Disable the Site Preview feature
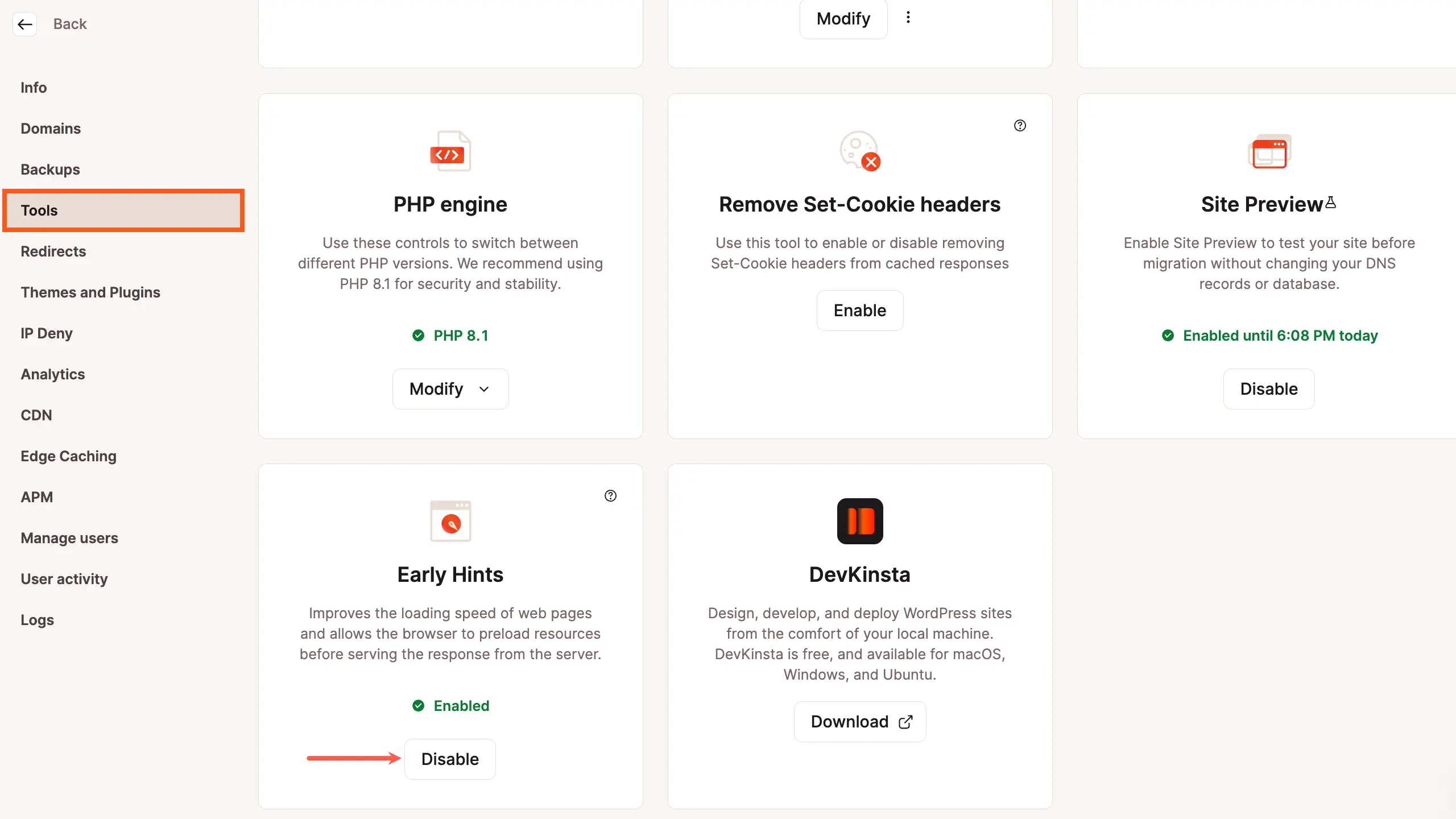Image resolution: width=1456 pixels, height=819 pixels. (x=1268, y=388)
